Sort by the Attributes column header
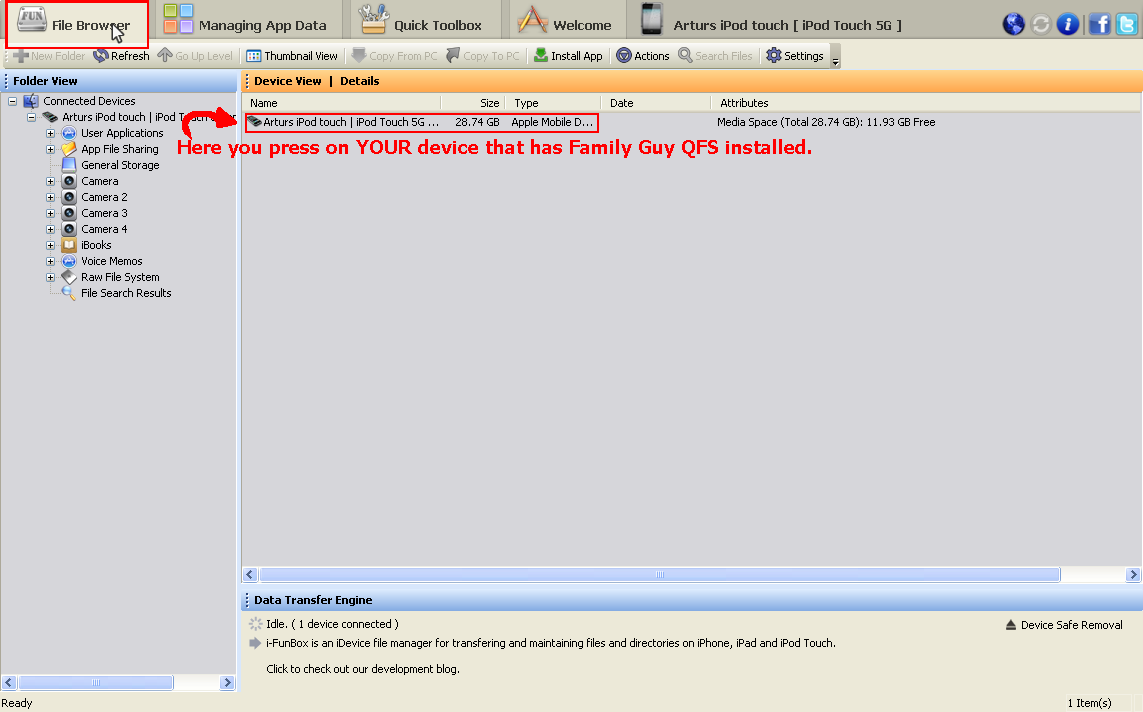 click(926, 103)
